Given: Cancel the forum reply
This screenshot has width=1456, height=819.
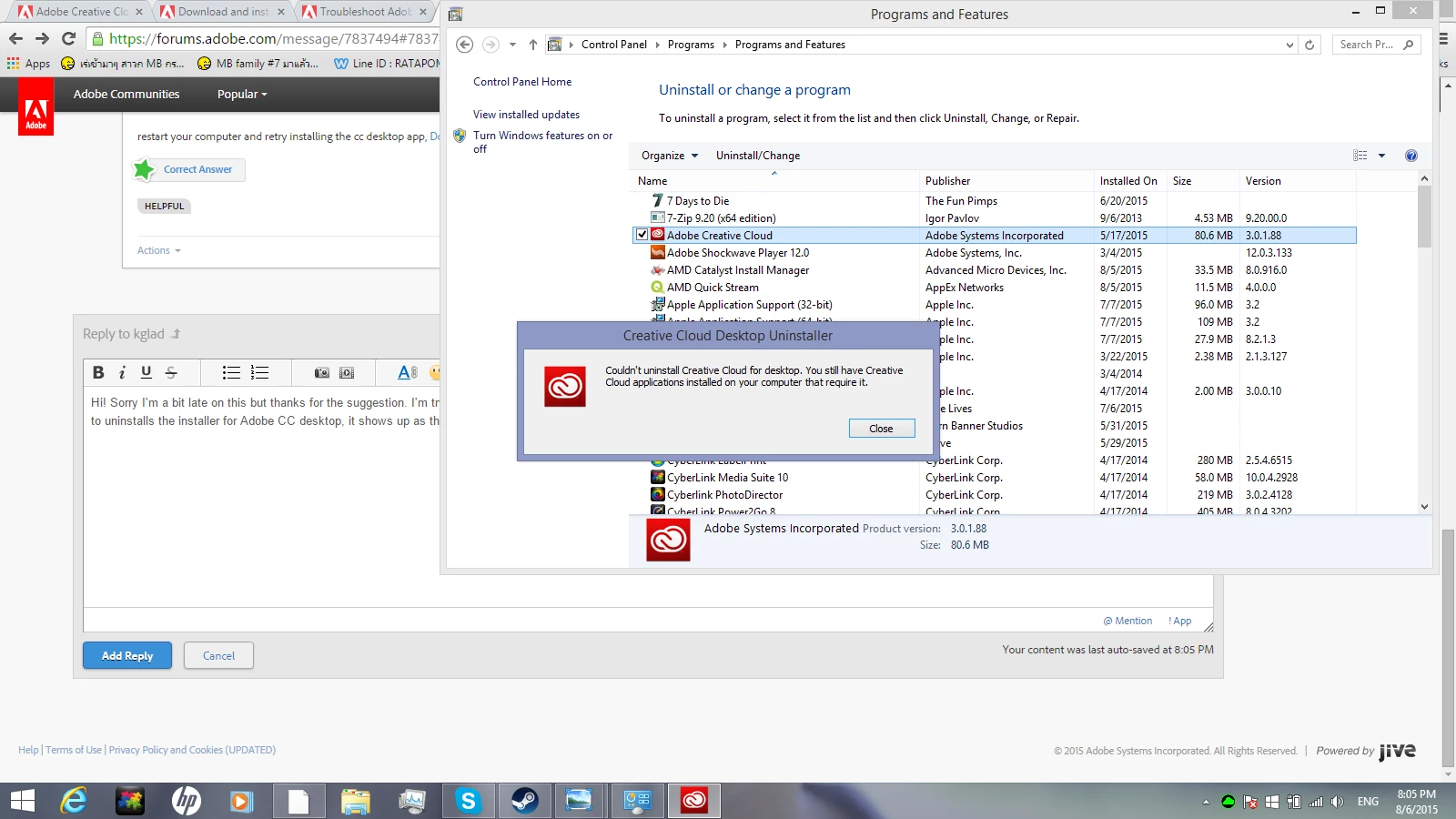Looking at the screenshot, I should [218, 655].
